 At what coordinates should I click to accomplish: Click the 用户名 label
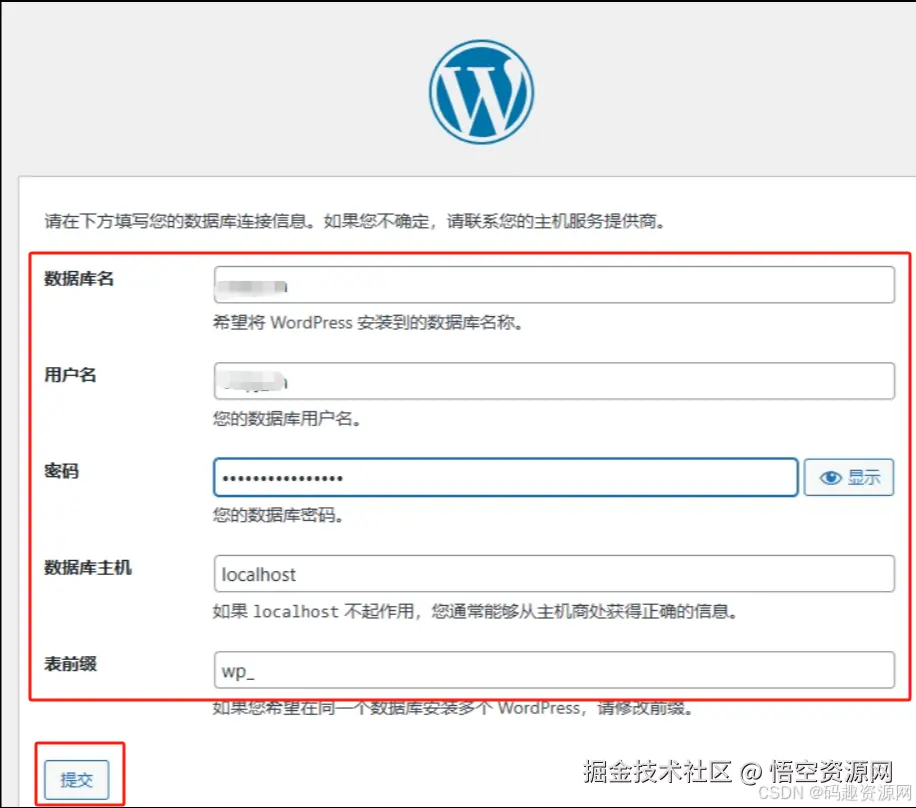point(70,375)
